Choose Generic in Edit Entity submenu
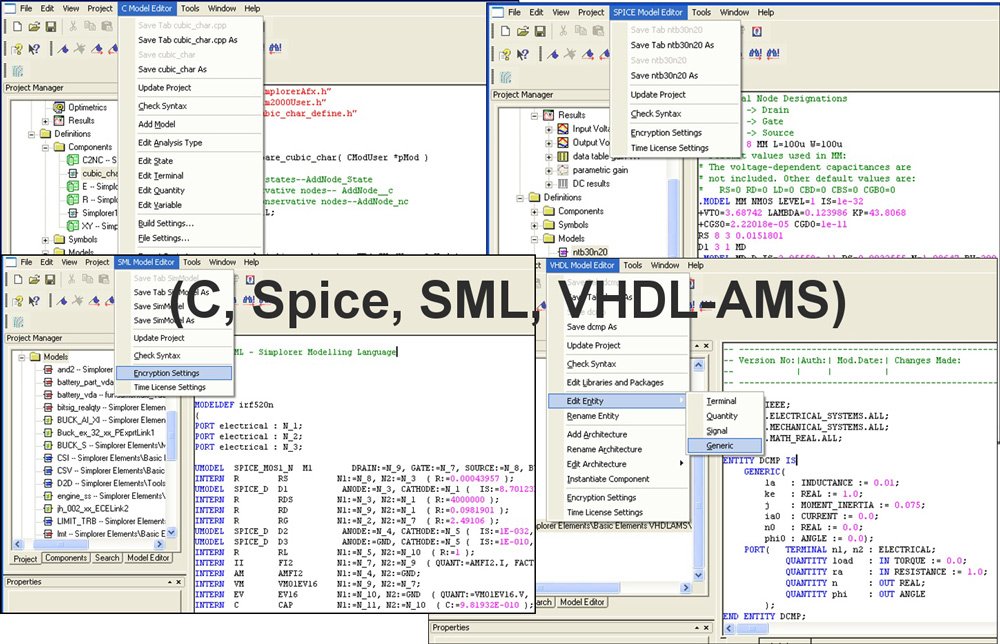Viewport: 1000px width, 644px height. [724, 446]
